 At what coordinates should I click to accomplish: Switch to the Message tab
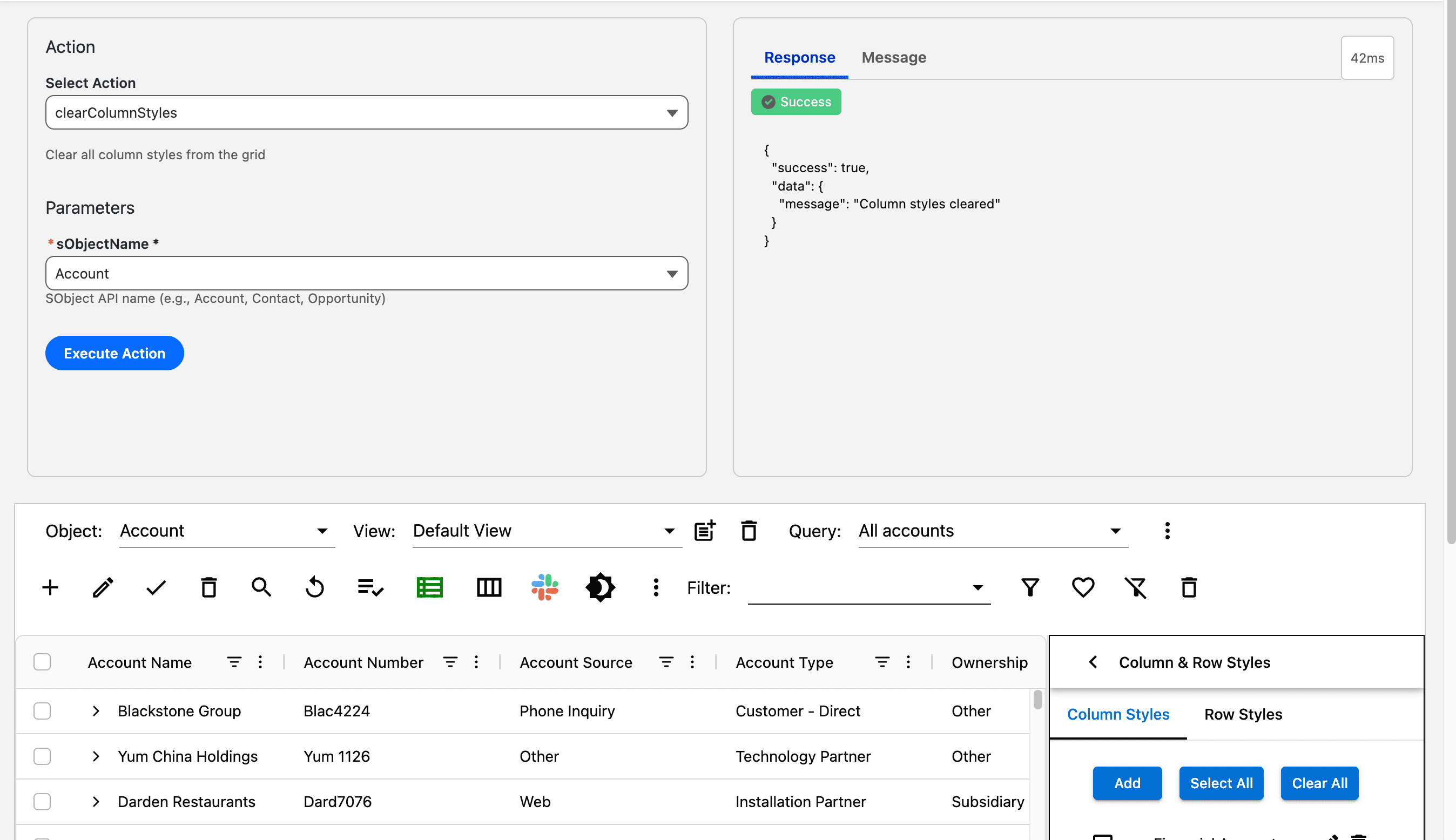[893, 57]
